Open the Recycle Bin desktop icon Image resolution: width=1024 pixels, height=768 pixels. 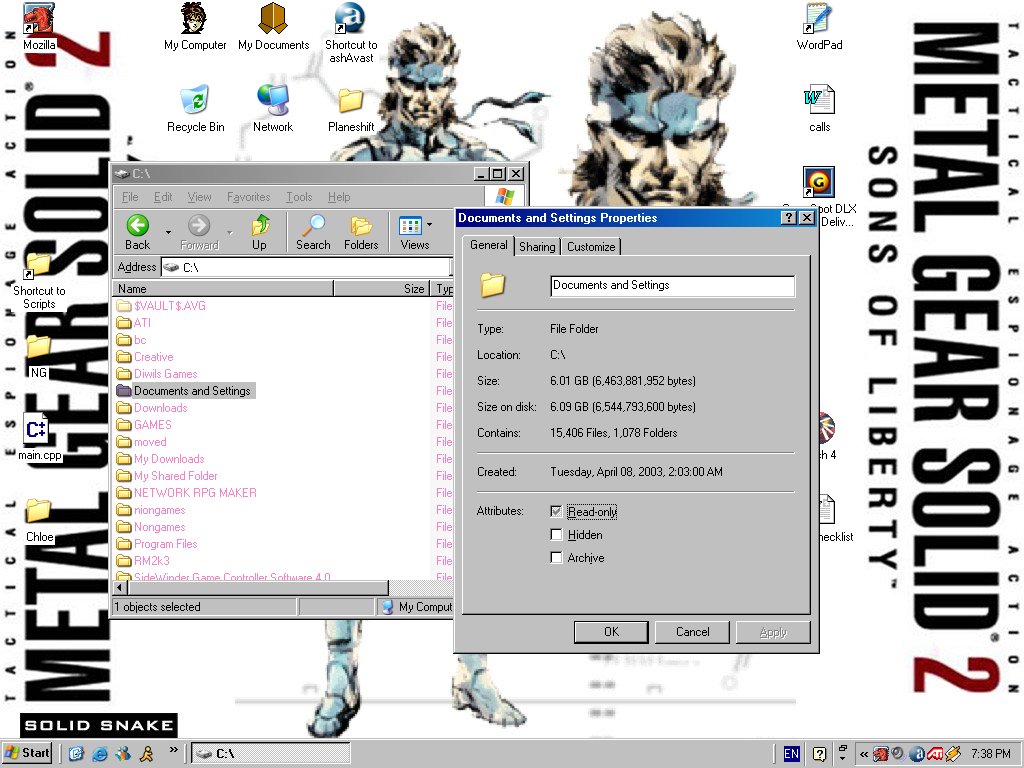195,101
